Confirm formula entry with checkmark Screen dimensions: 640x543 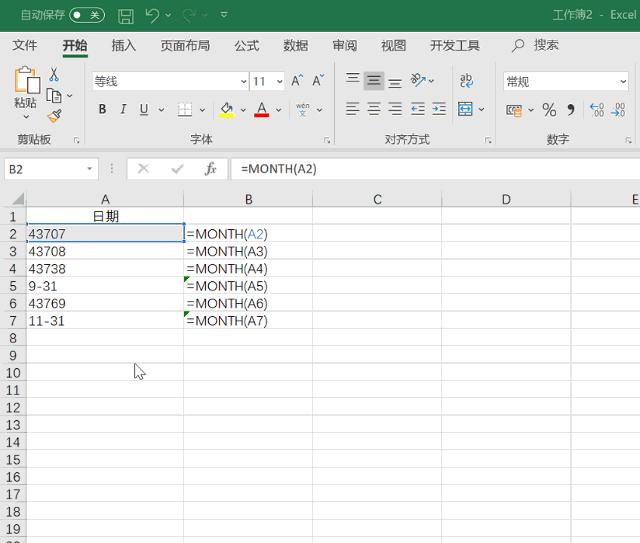click(x=177, y=169)
